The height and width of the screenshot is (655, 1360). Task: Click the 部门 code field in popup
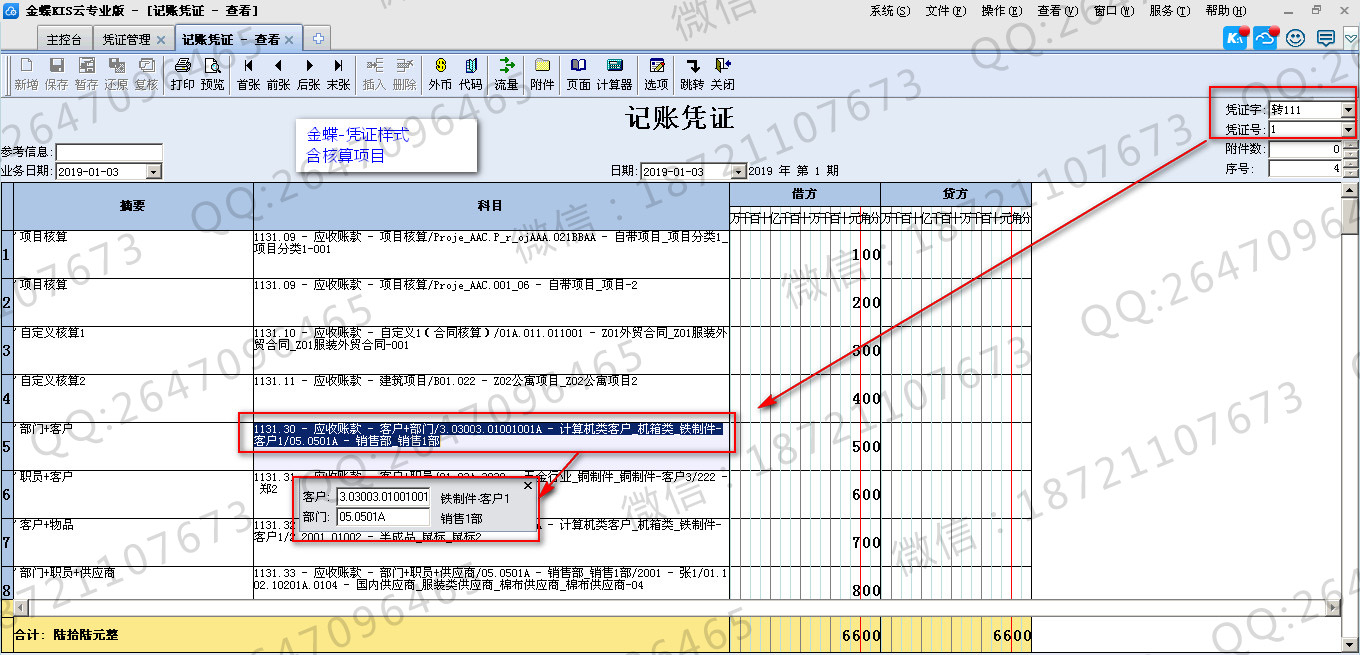click(x=383, y=518)
